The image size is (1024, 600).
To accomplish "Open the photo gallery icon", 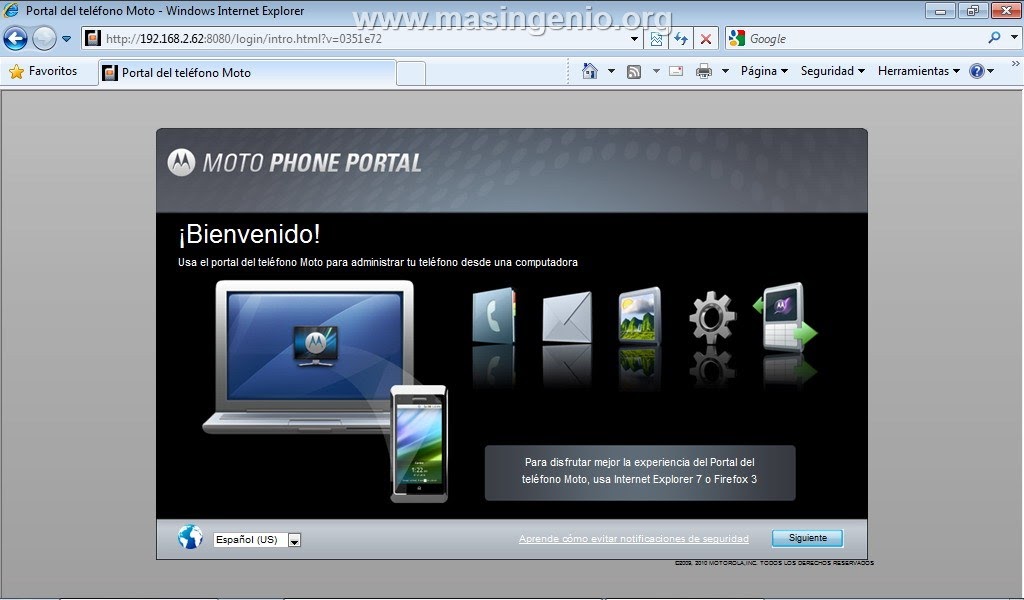I will tap(640, 315).
